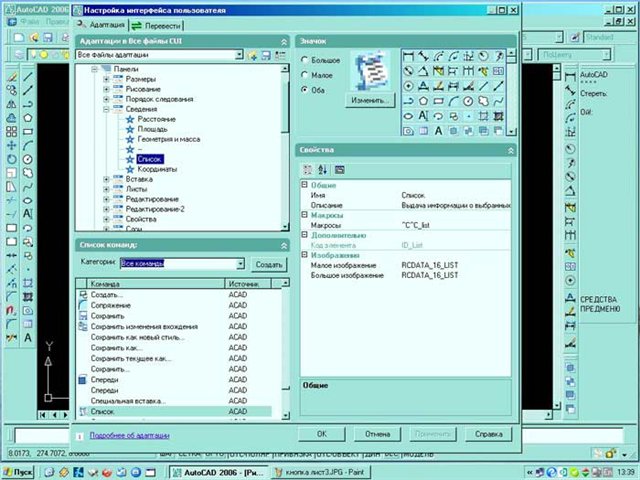Select the Большое radio button

coord(305,60)
